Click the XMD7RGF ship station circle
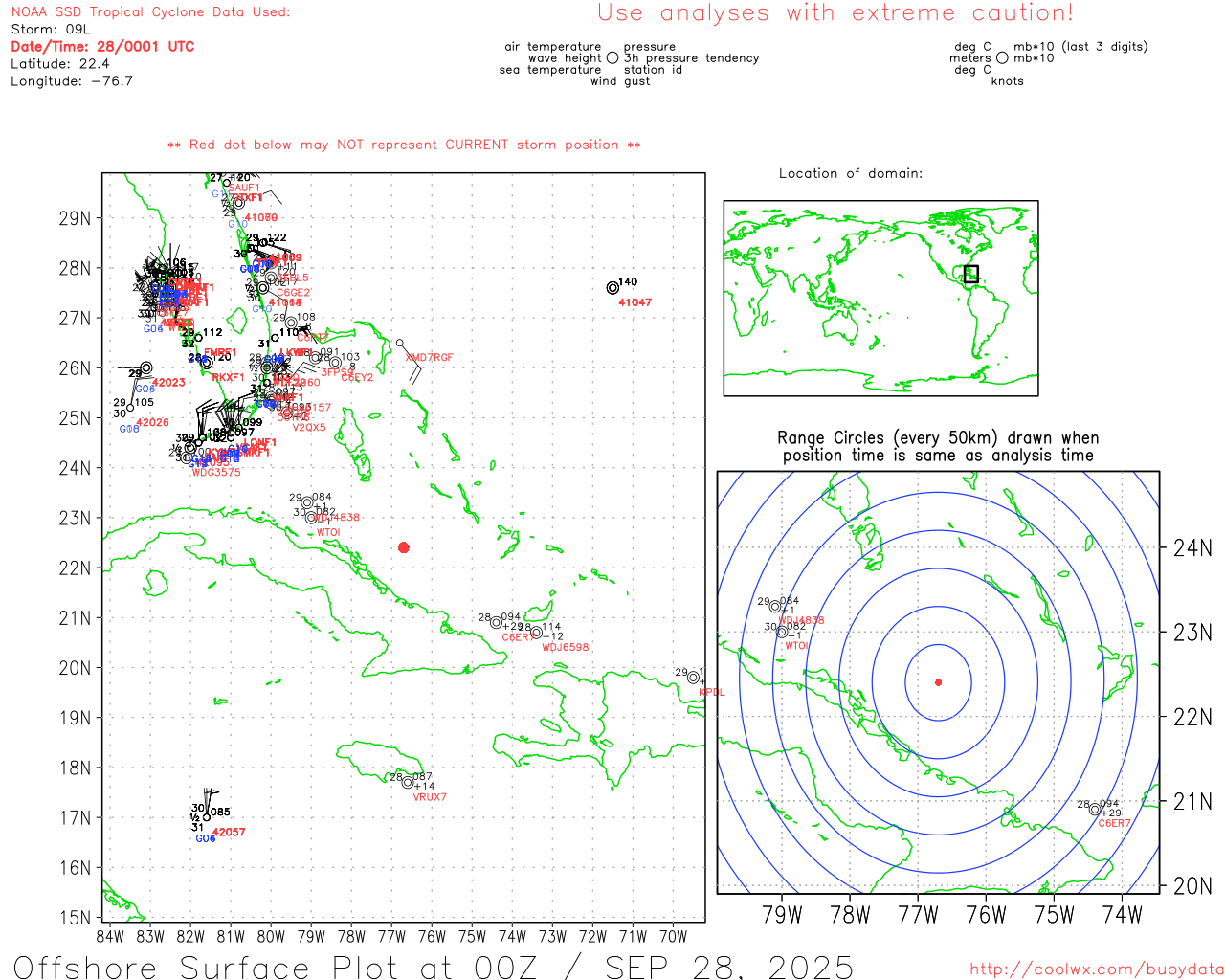This screenshot has height=980, width=1225. point(400,343)
